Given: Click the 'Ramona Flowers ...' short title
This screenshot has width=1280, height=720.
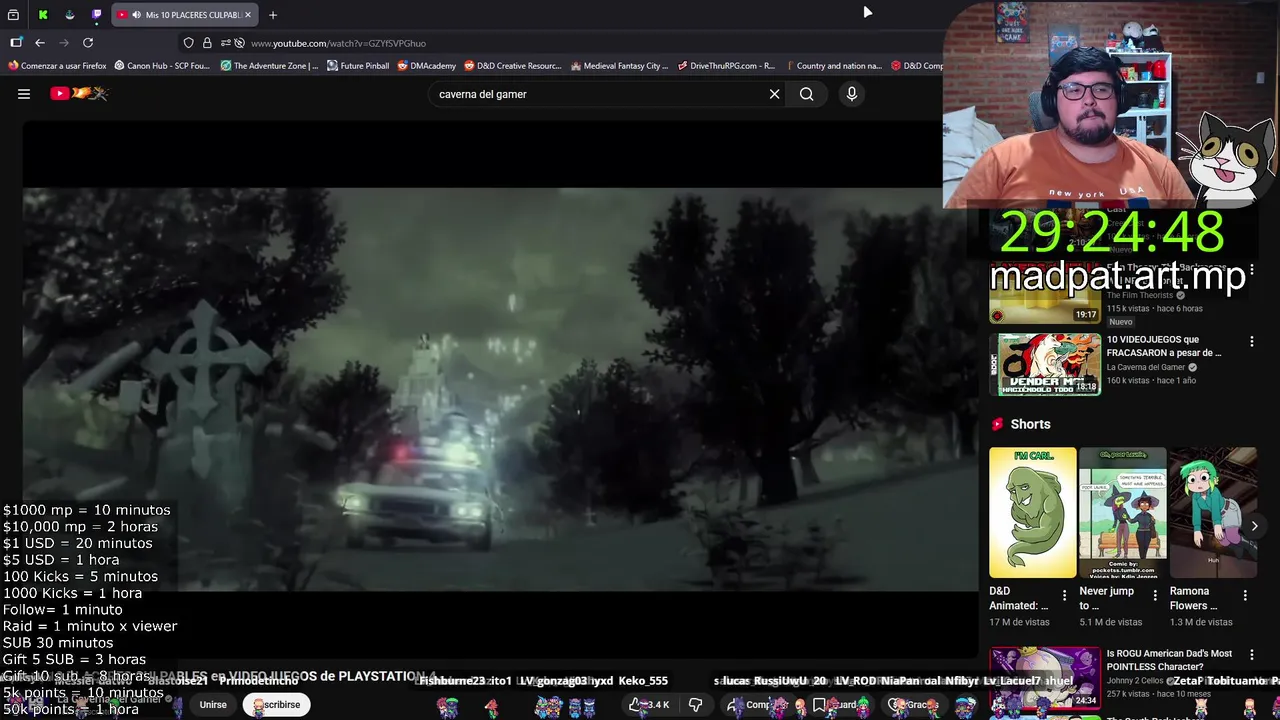Looking at the screenshot, I should tap(1193, 598).
